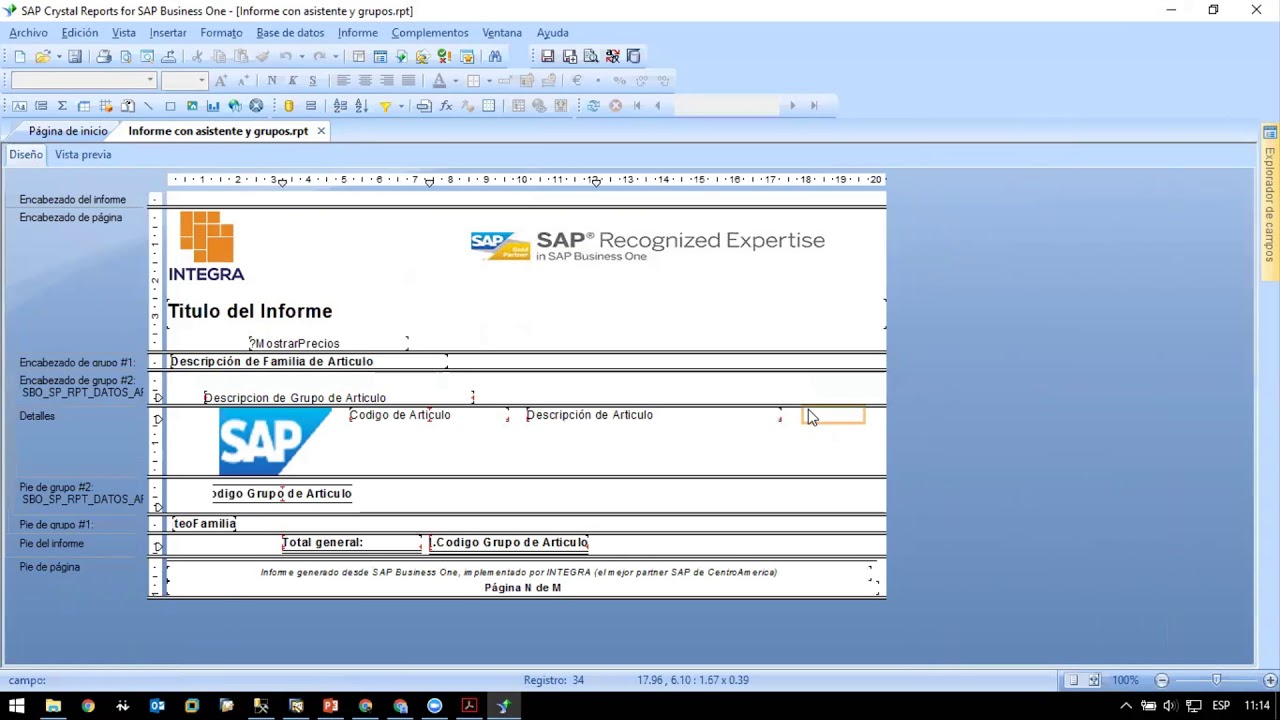Open the Informe menu
Image resolution: width=1280 pixels, height=720 pixels.
pos(357,33)
